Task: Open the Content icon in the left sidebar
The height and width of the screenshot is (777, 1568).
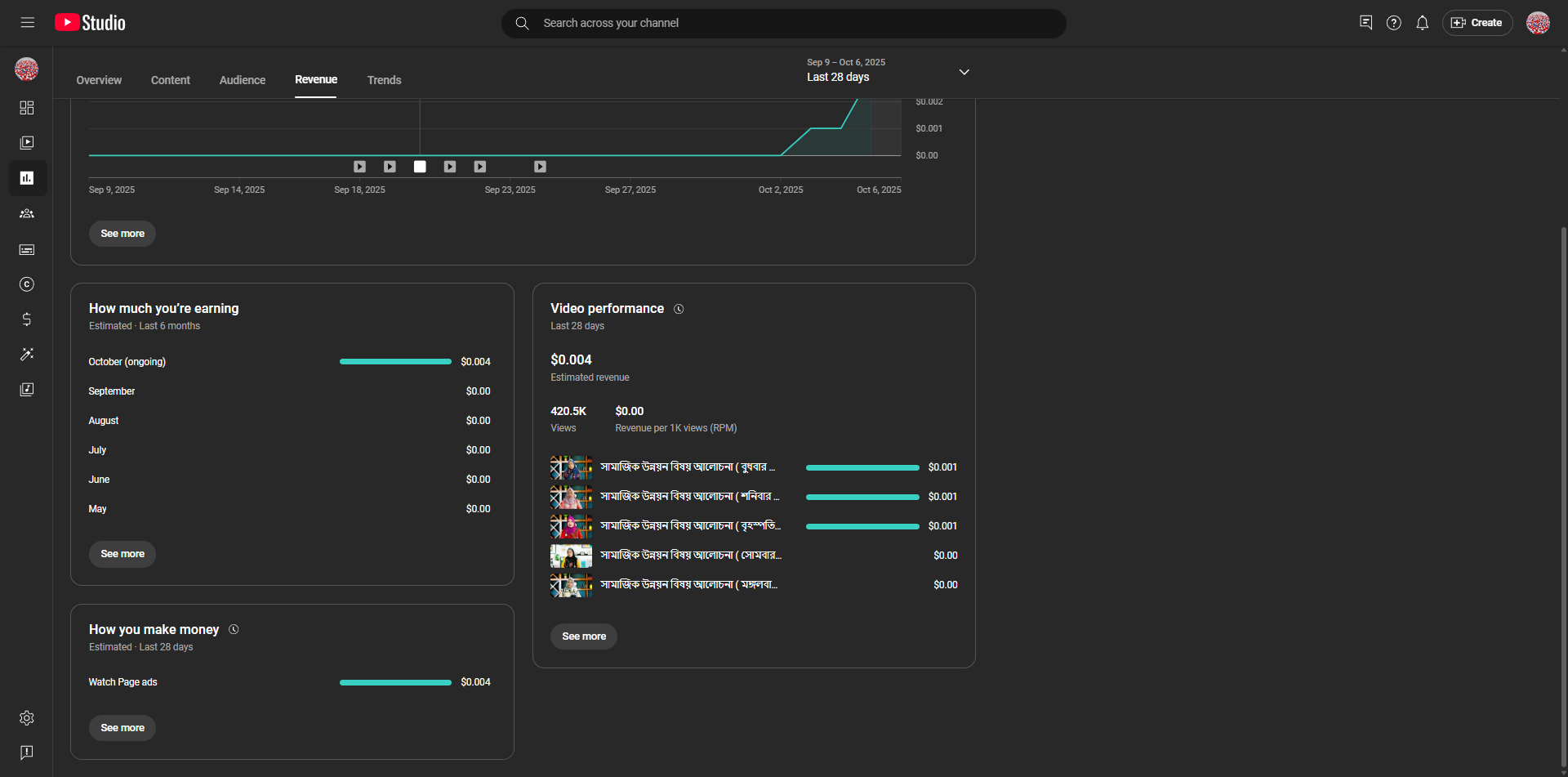Action: tap(27, 143)
